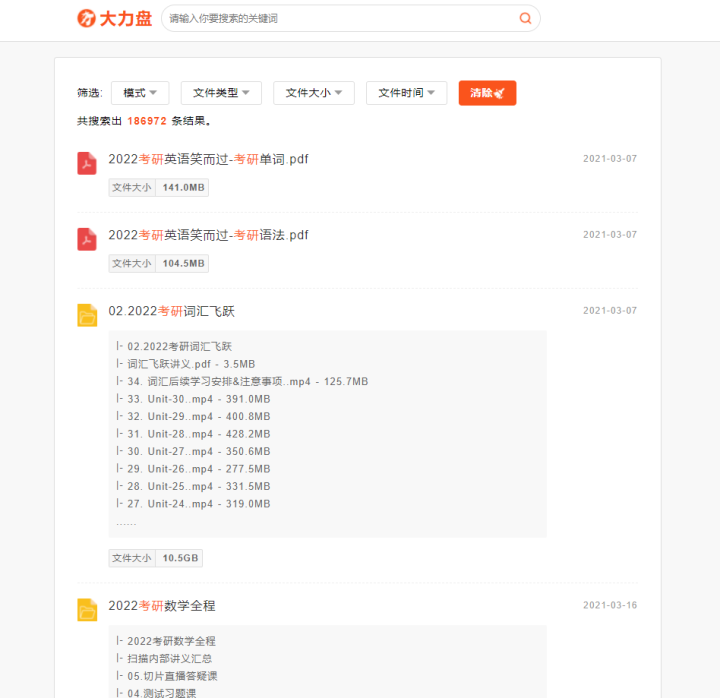Open the 文件类型 filter dropdown
Screen dimensions: 720x698
[x=221, y=93]
